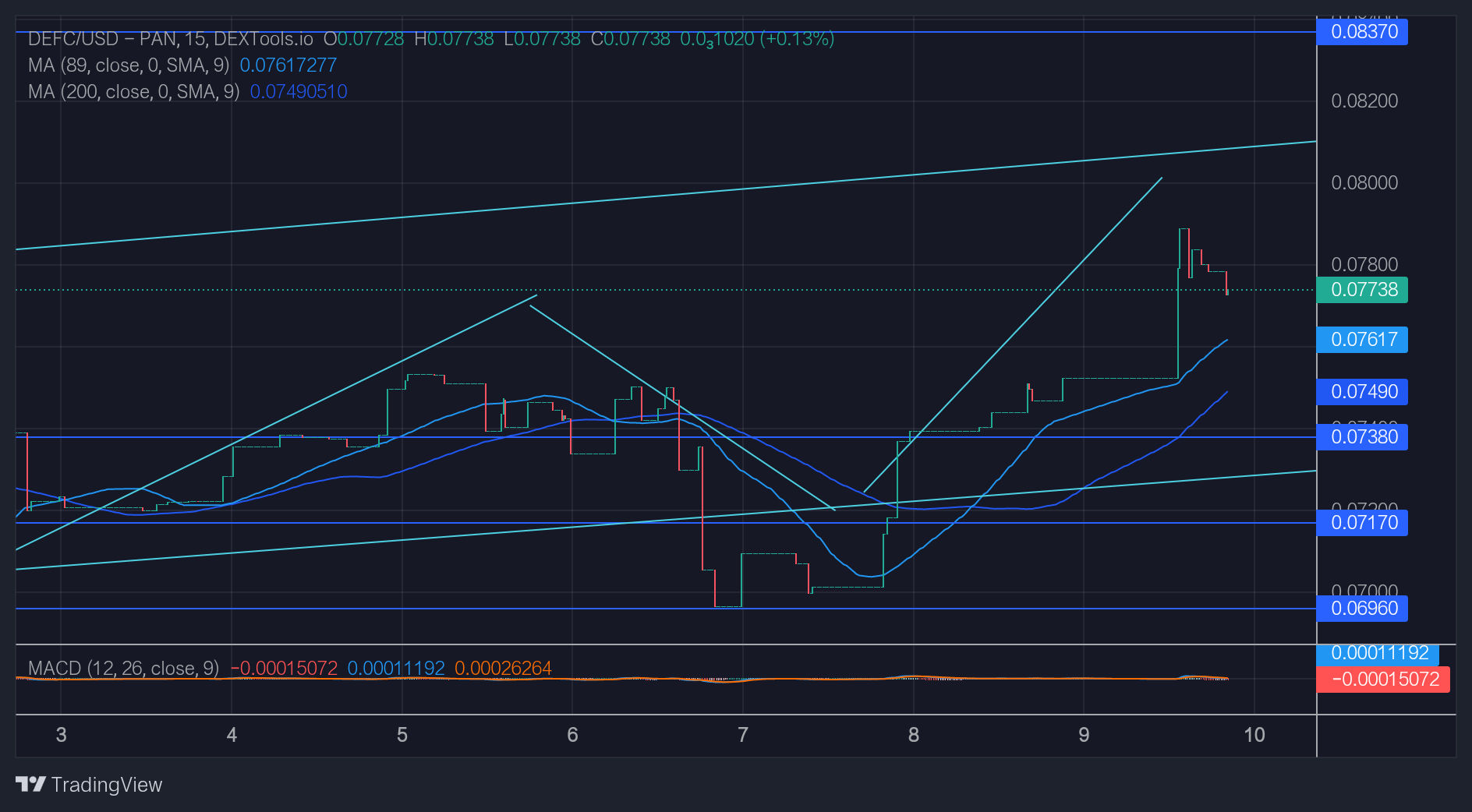Click date 6 on the time axis
Image resolution: width=1472 pixels, height=812 pixels.
click(572, 735)
